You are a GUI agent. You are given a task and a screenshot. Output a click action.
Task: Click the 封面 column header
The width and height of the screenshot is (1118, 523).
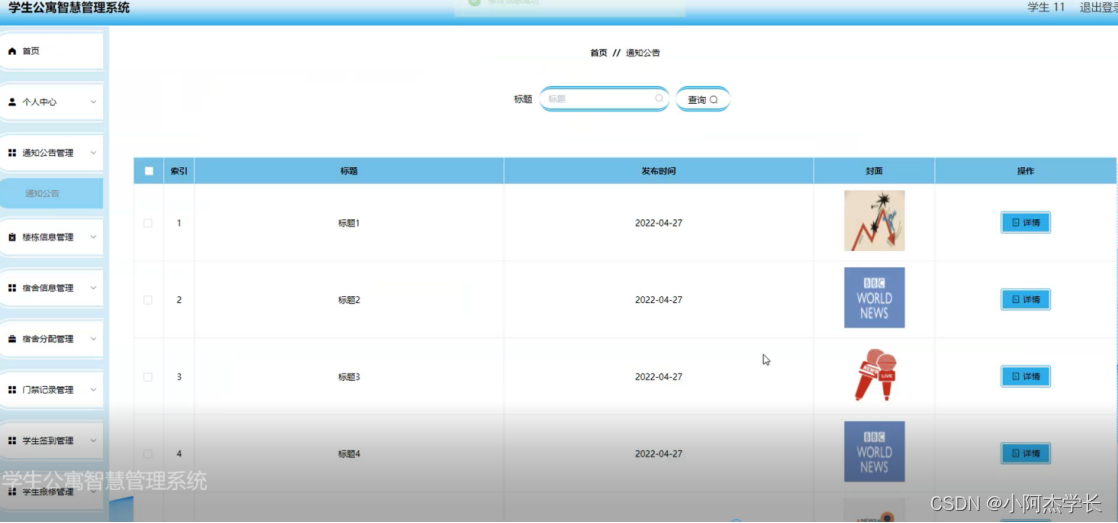[874, 171]
